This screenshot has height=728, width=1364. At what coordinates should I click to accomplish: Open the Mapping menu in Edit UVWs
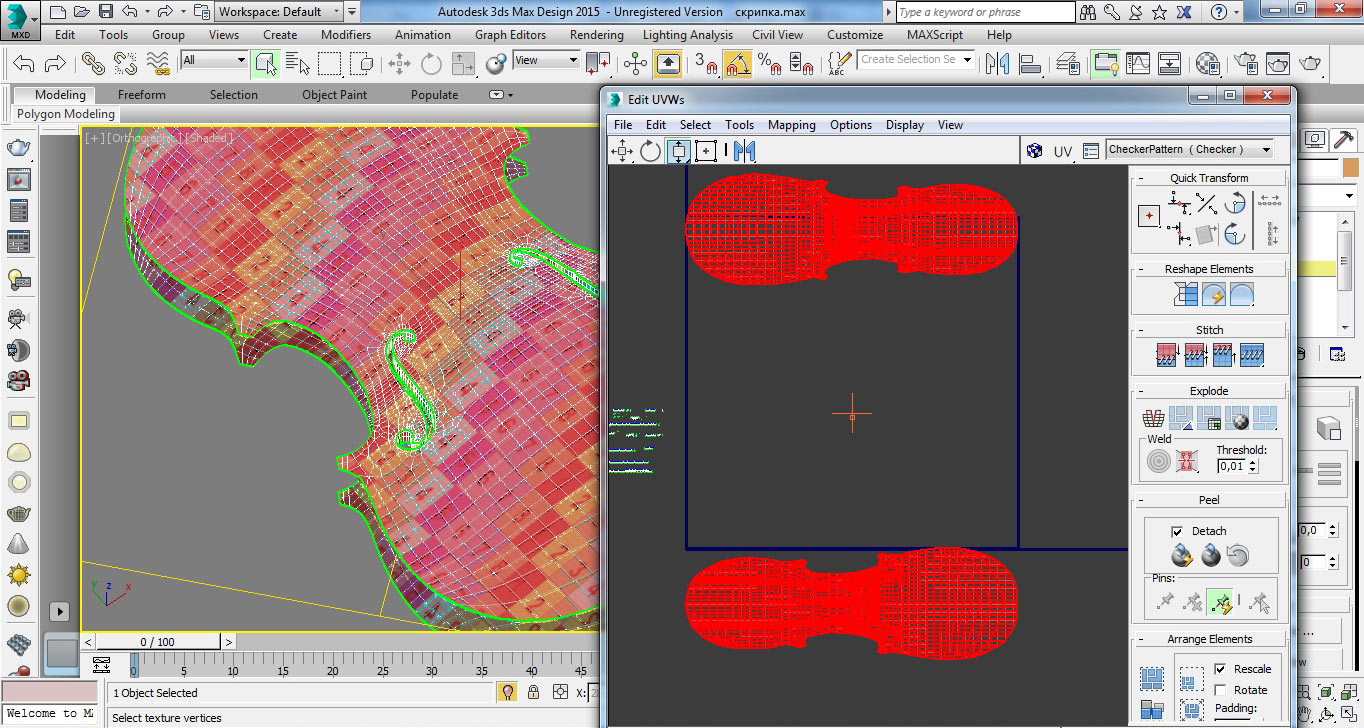[791, 125]
